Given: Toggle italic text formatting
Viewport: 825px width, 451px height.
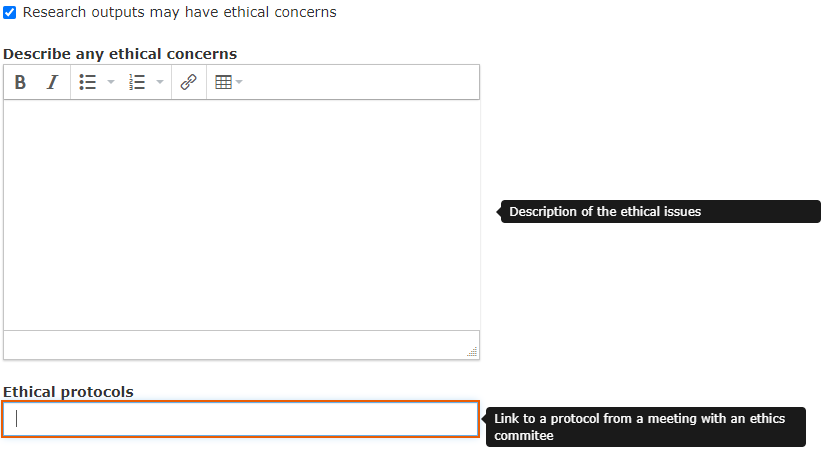Looking at the screenshot, I should point(52,83).
